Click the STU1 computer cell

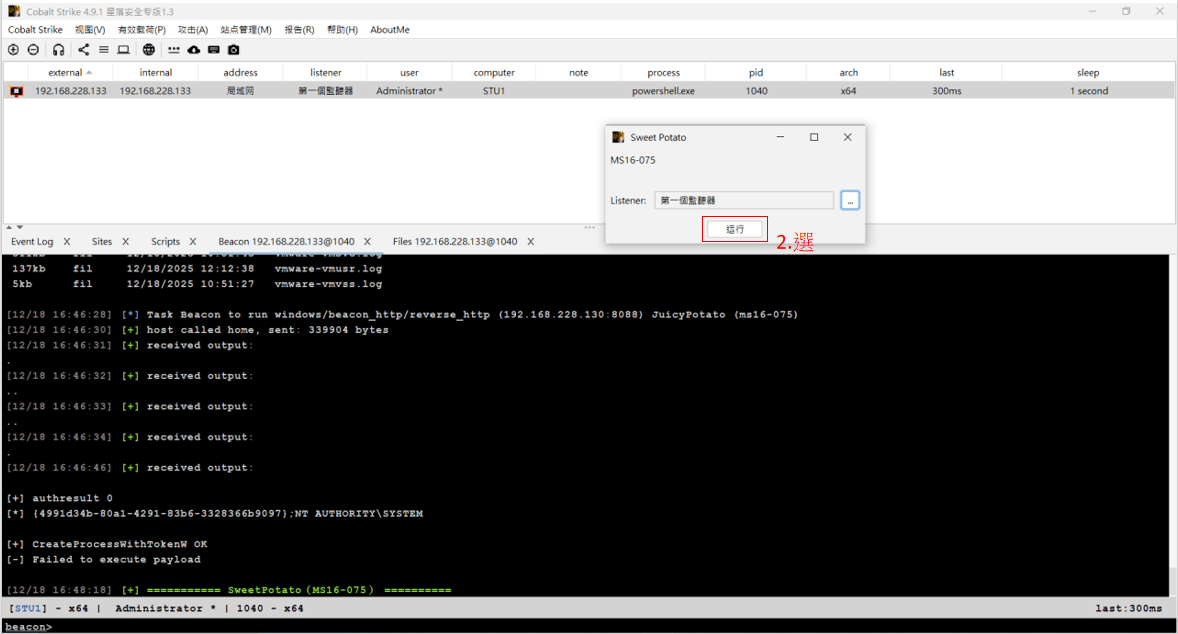494,91
